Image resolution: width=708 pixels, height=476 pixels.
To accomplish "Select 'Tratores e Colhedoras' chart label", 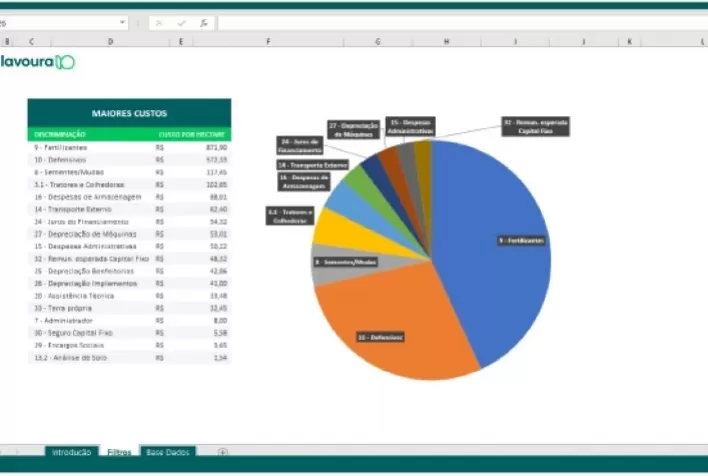I will coord(290,216).
